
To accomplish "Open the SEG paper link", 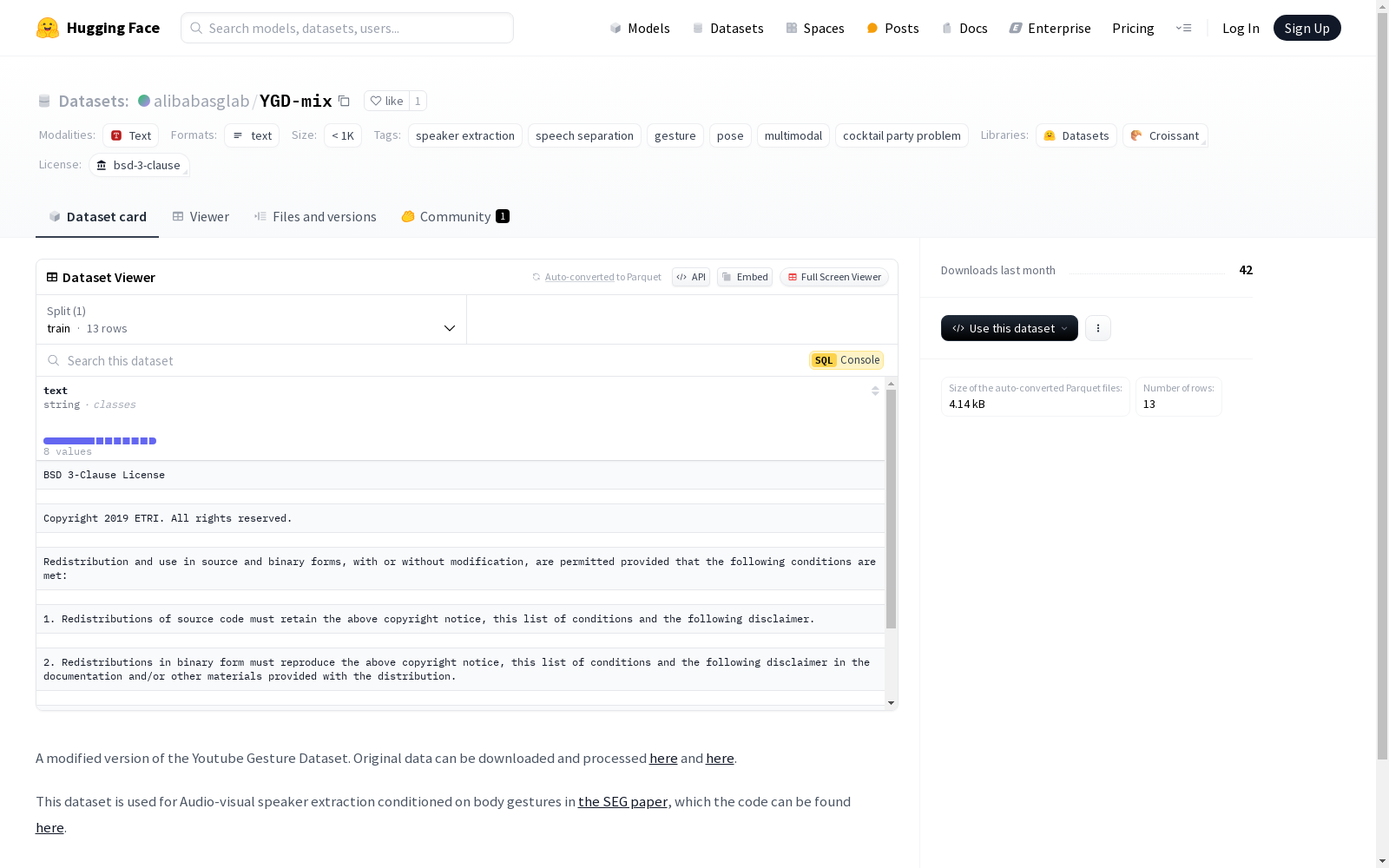I will (622, 801).
